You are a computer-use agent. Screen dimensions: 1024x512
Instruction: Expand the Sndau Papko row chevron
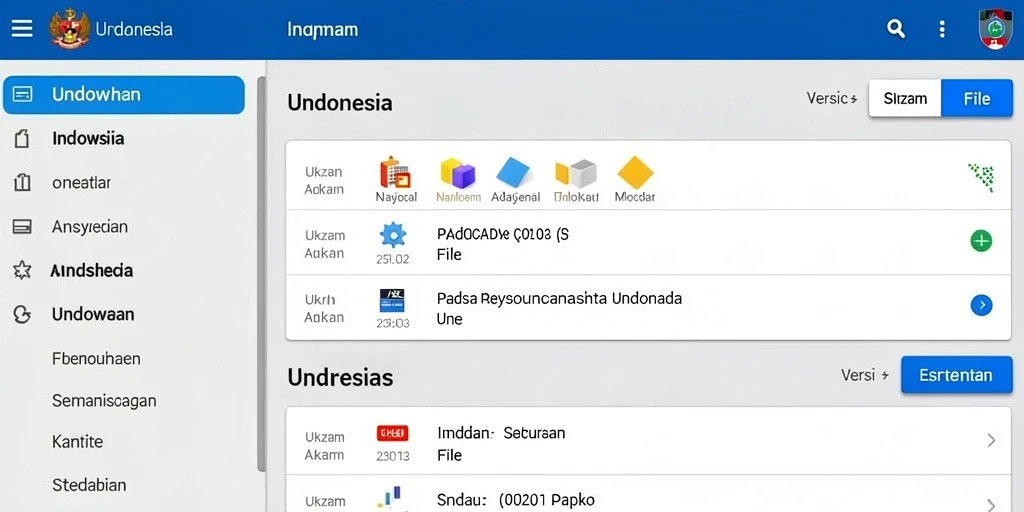(991, 504)
